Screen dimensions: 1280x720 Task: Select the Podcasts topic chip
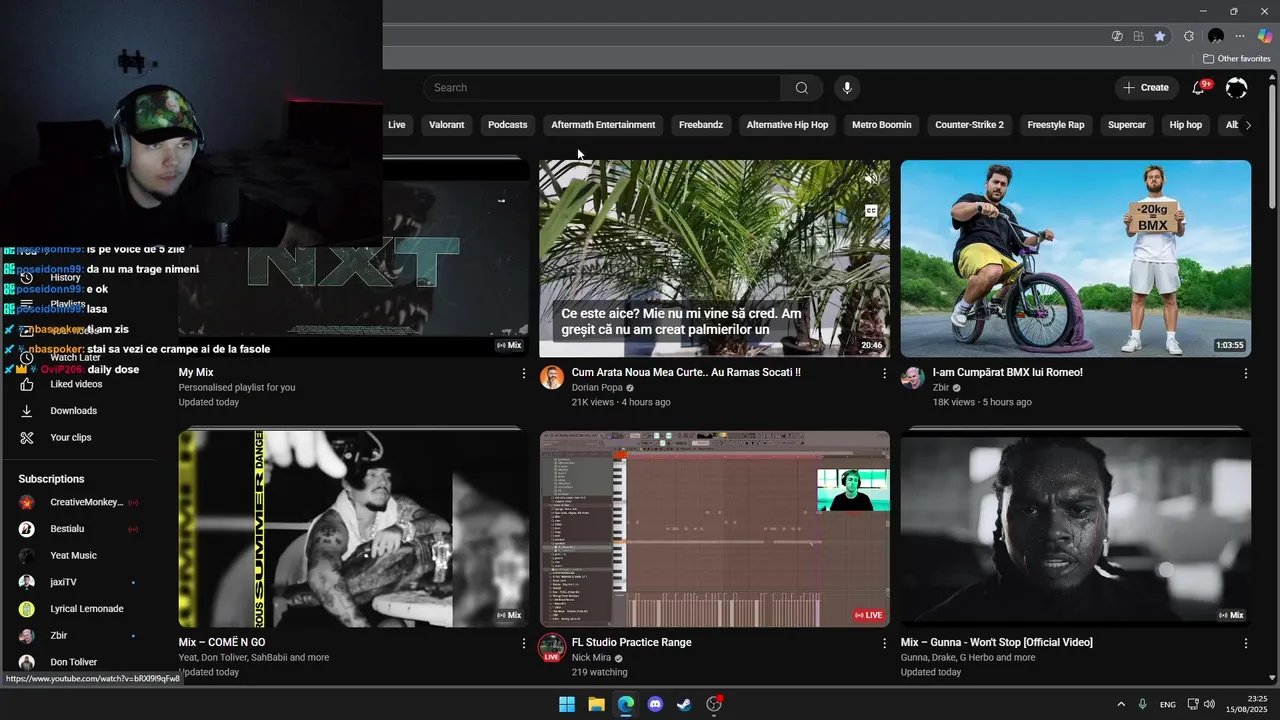[507, 125]
